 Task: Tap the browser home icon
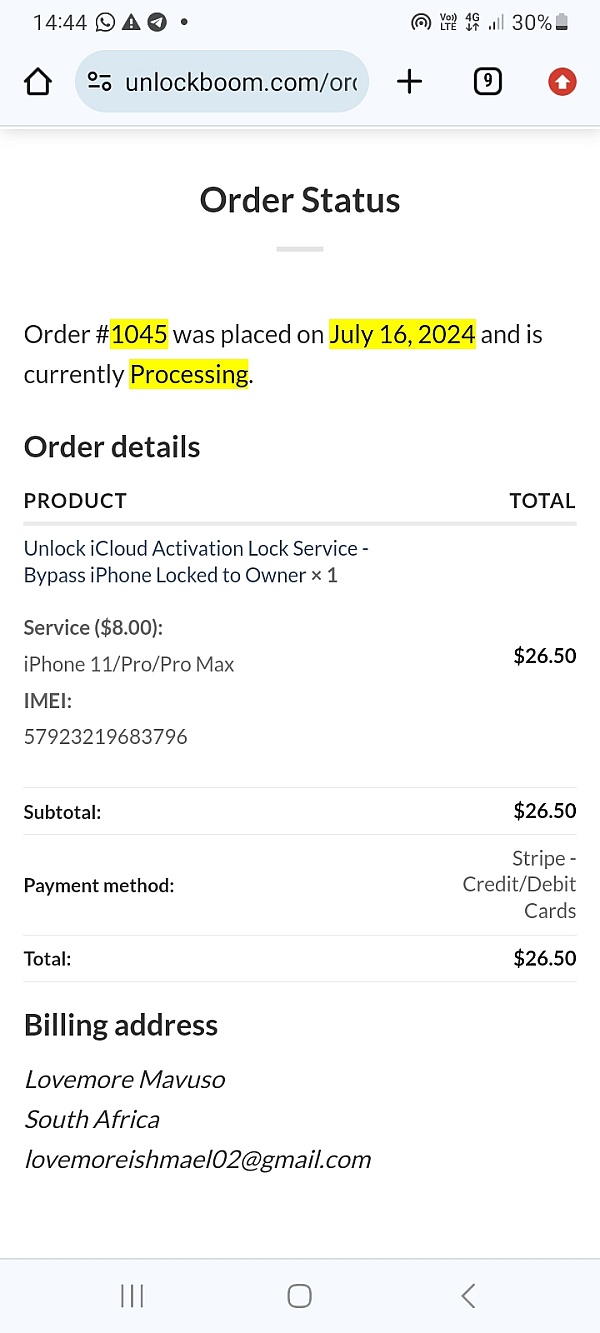38,82
